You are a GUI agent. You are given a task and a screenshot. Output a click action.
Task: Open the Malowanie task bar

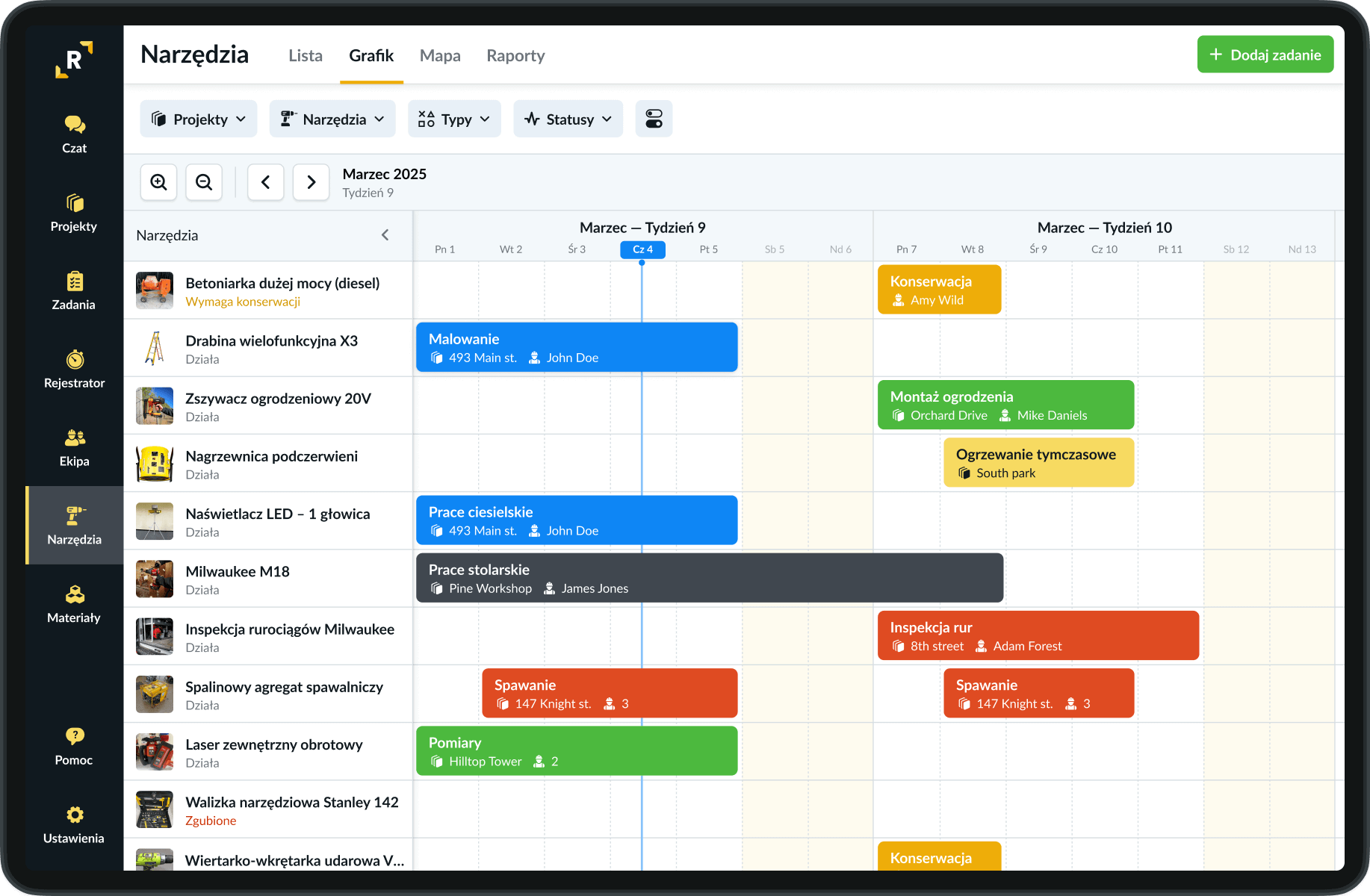point(577,347)
